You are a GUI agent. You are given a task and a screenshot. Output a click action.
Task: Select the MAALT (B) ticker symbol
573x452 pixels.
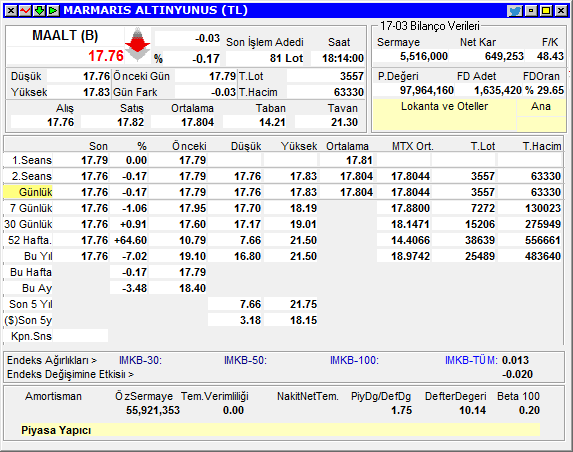[x=65, y=36]
